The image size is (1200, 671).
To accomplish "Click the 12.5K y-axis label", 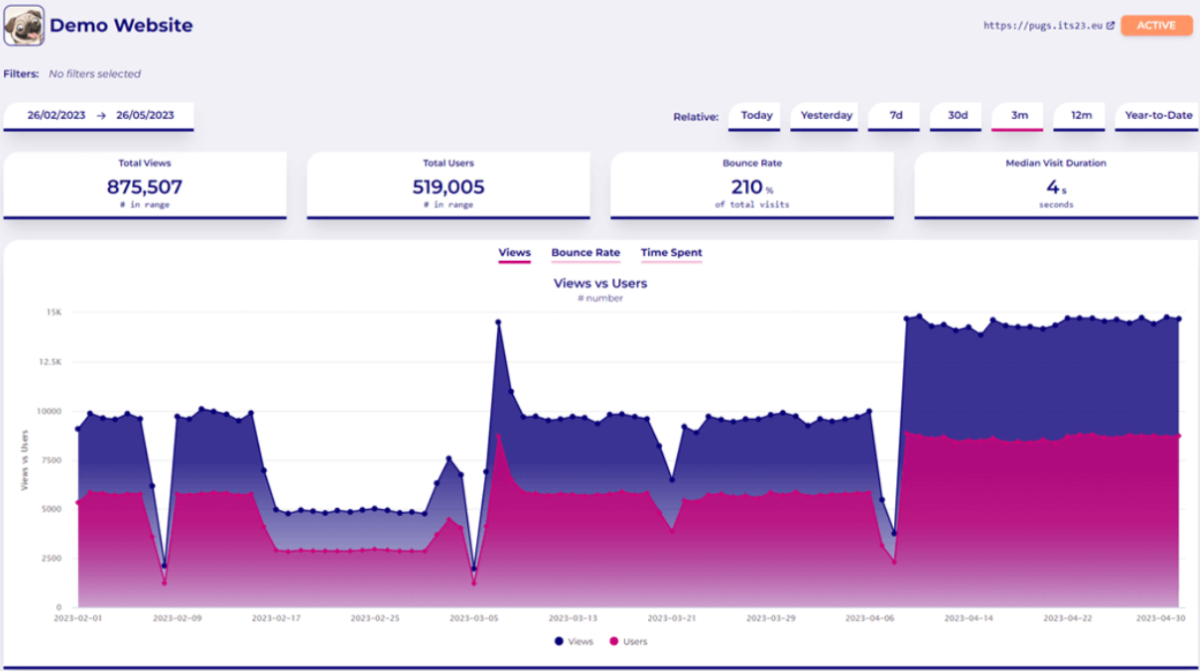I will [x=49, y=362].
